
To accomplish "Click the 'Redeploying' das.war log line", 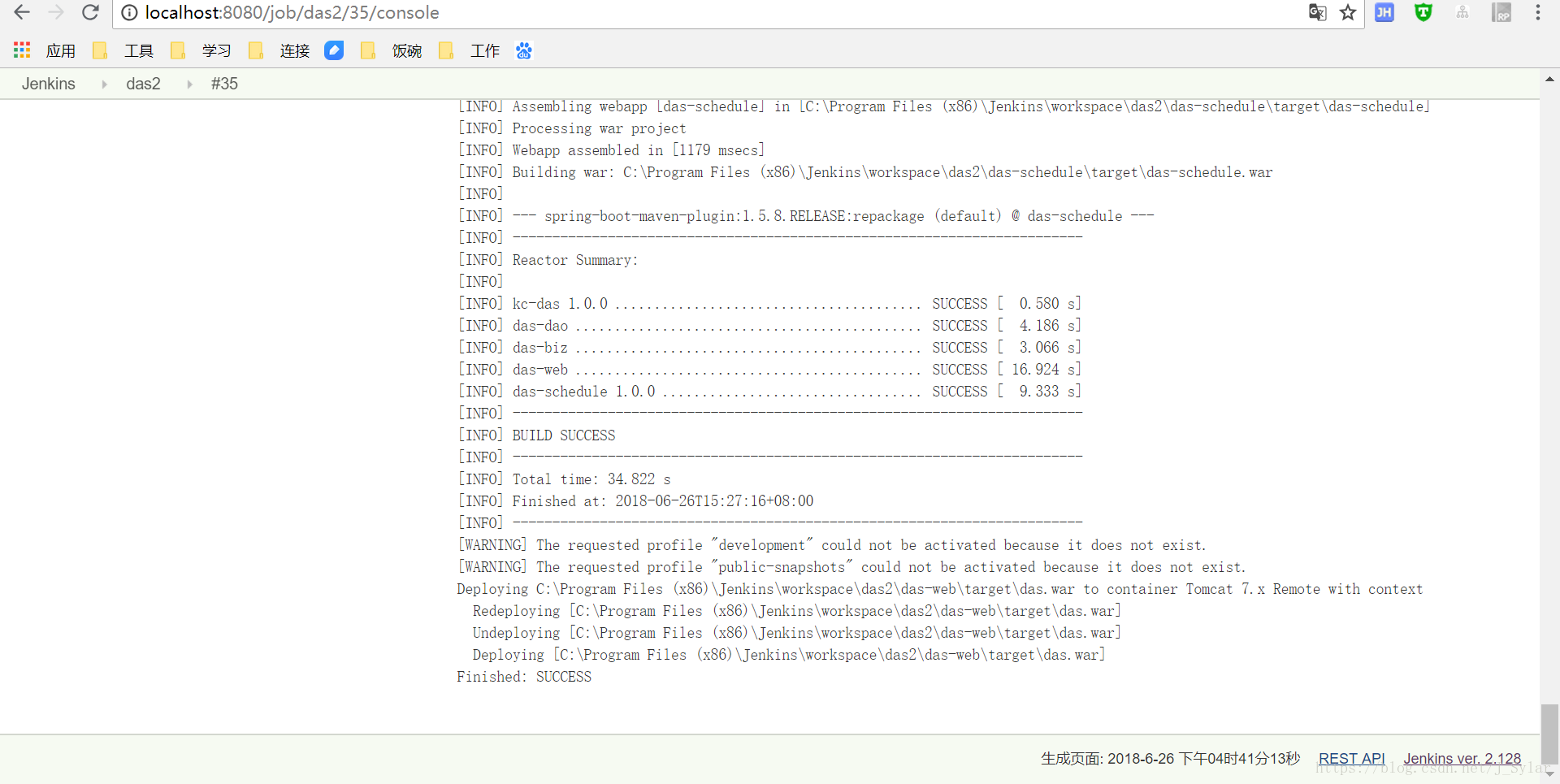I will tap(797, 611).
